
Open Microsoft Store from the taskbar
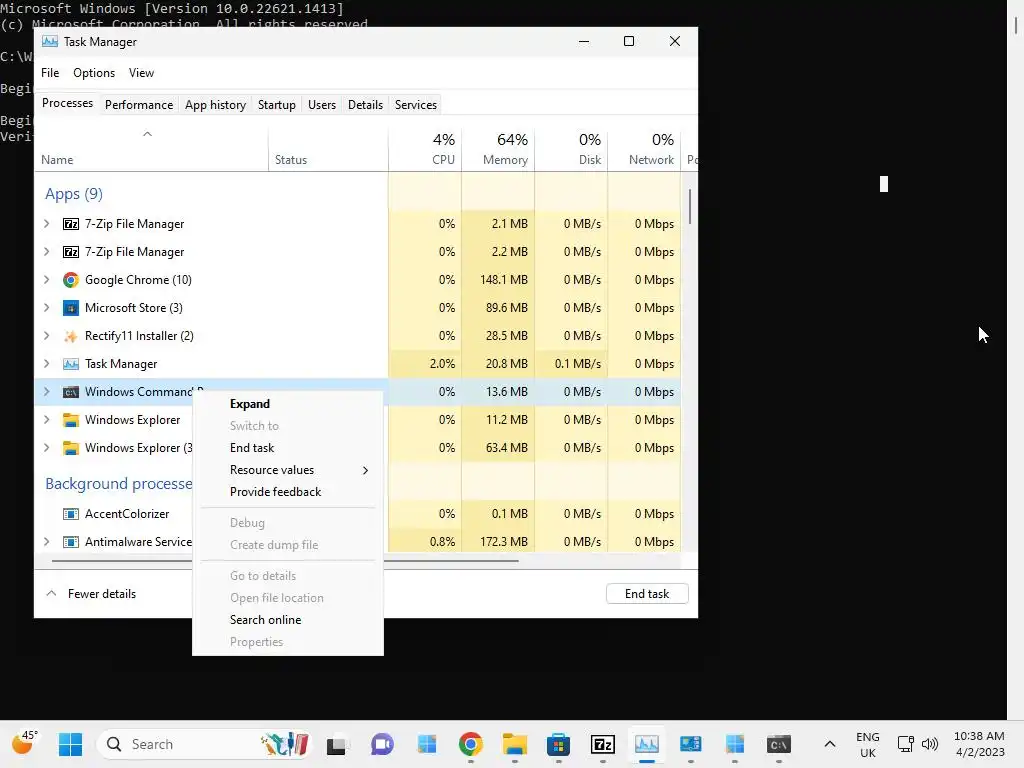pos(558,744)
